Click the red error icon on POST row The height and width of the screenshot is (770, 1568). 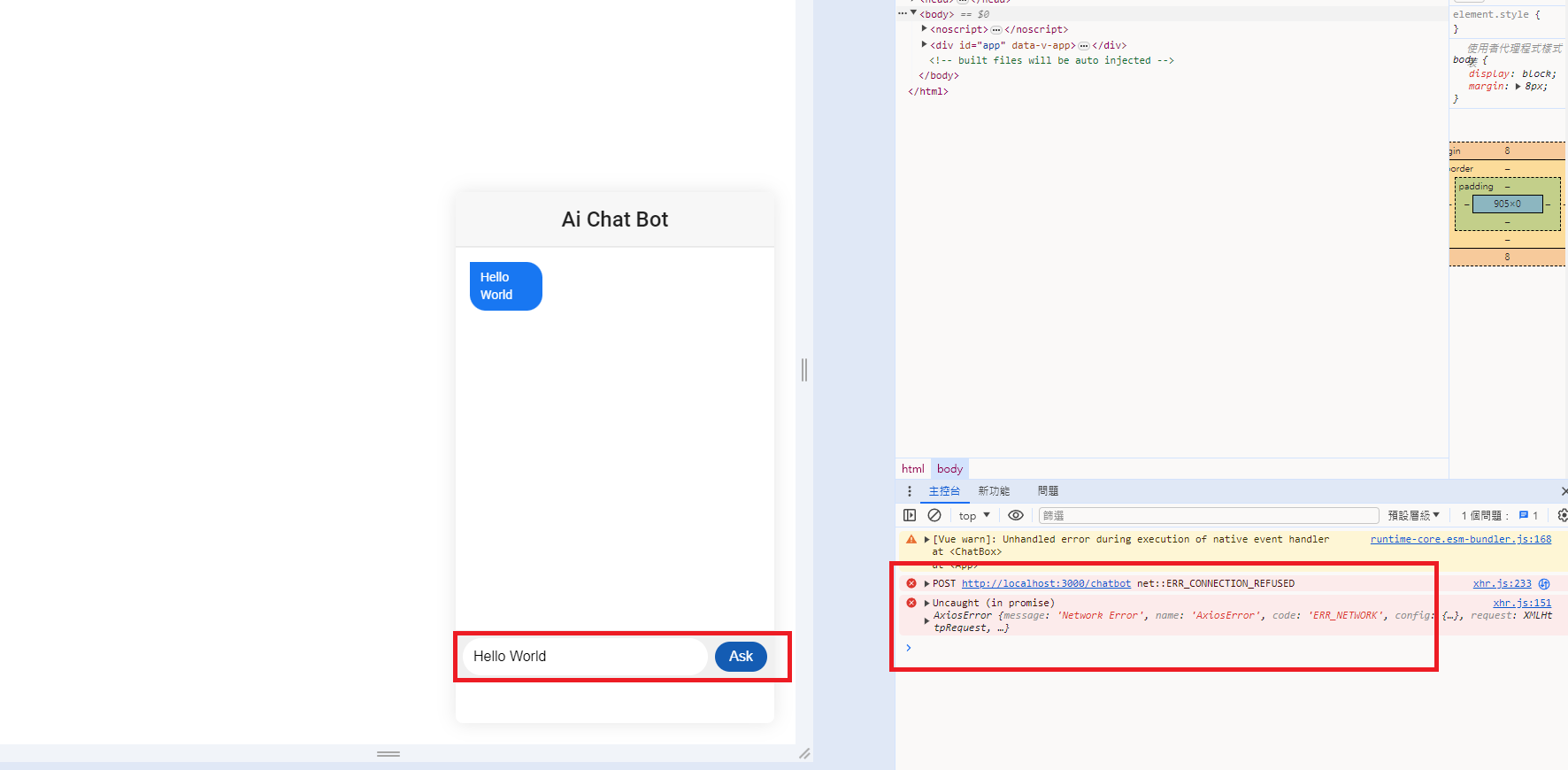point(911,583)
